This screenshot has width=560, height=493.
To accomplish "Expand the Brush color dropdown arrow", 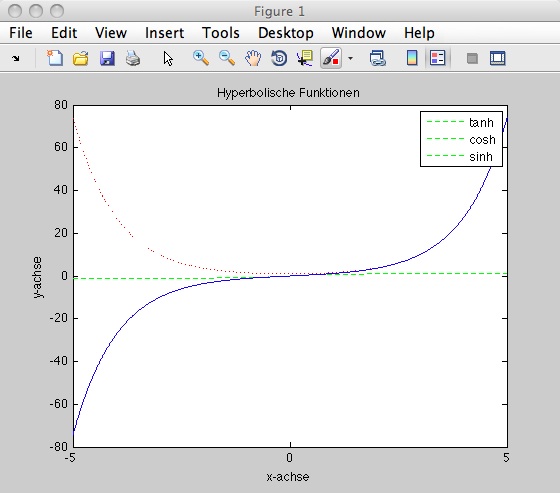I will (350, 58).
